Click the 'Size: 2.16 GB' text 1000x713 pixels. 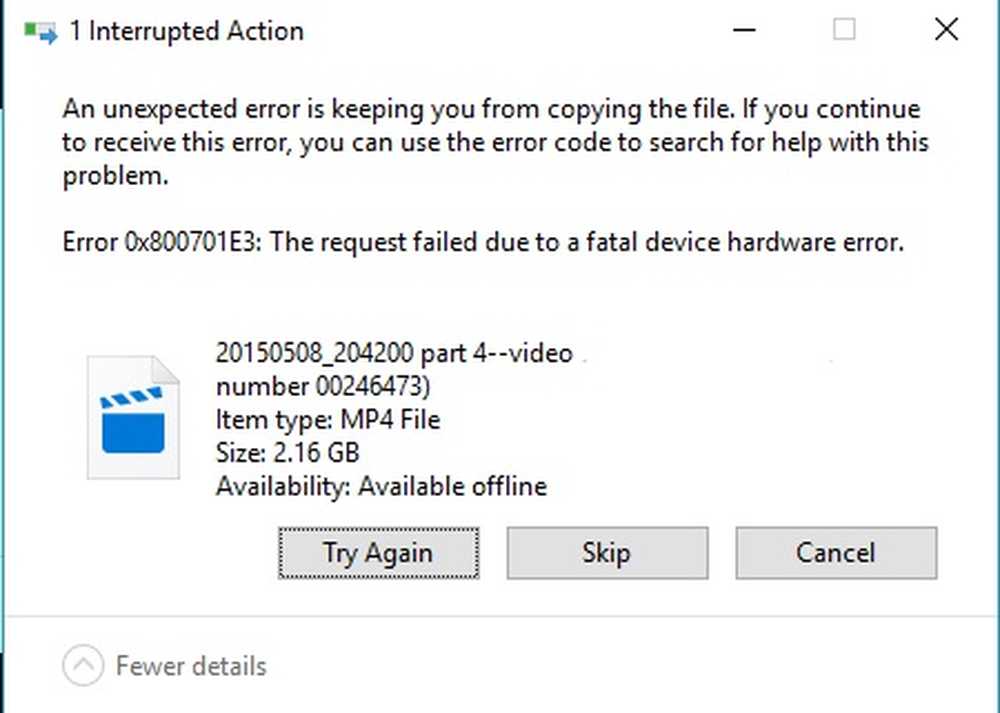click(288, 453)
